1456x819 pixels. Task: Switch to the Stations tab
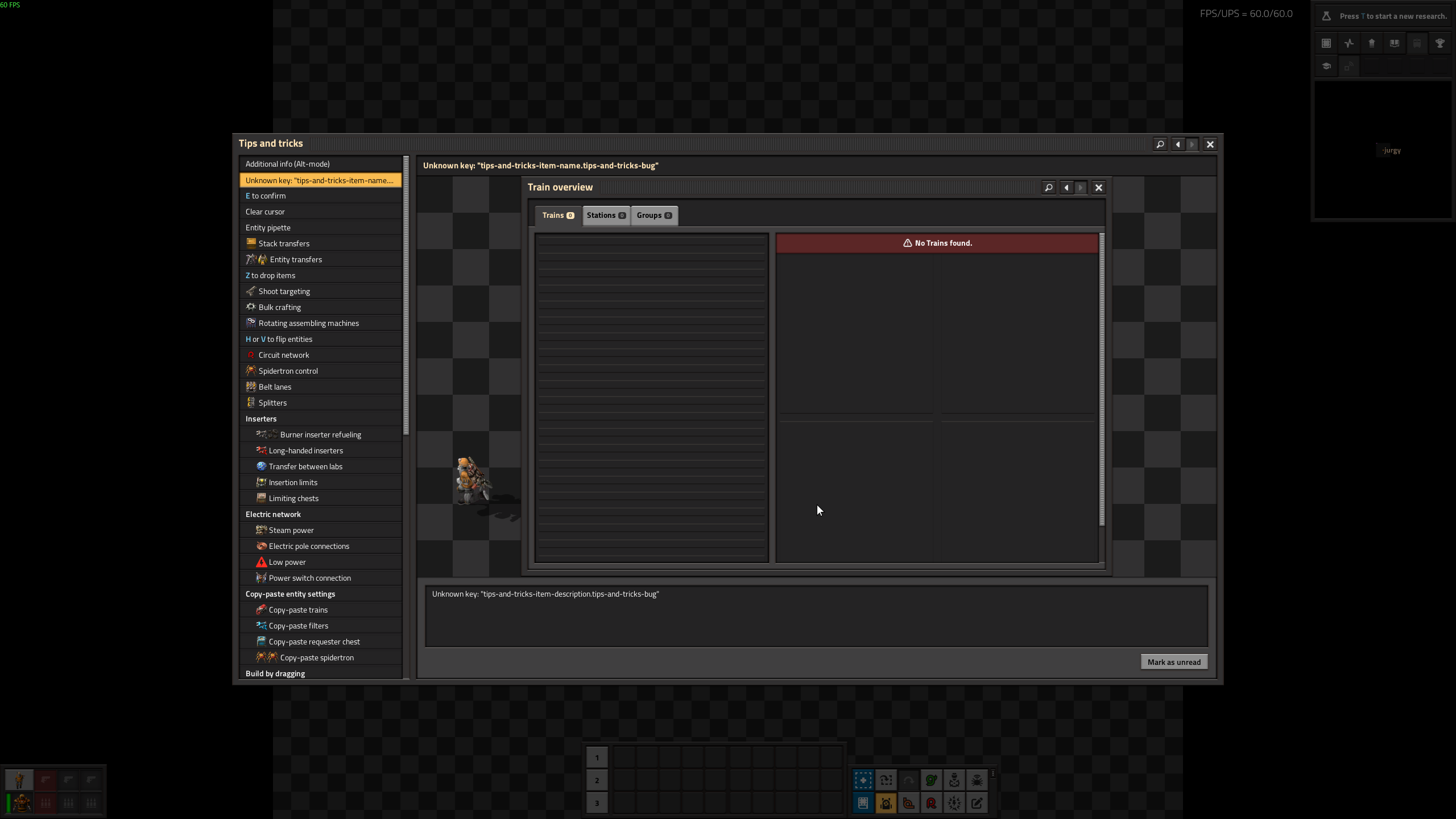(606, 216)
